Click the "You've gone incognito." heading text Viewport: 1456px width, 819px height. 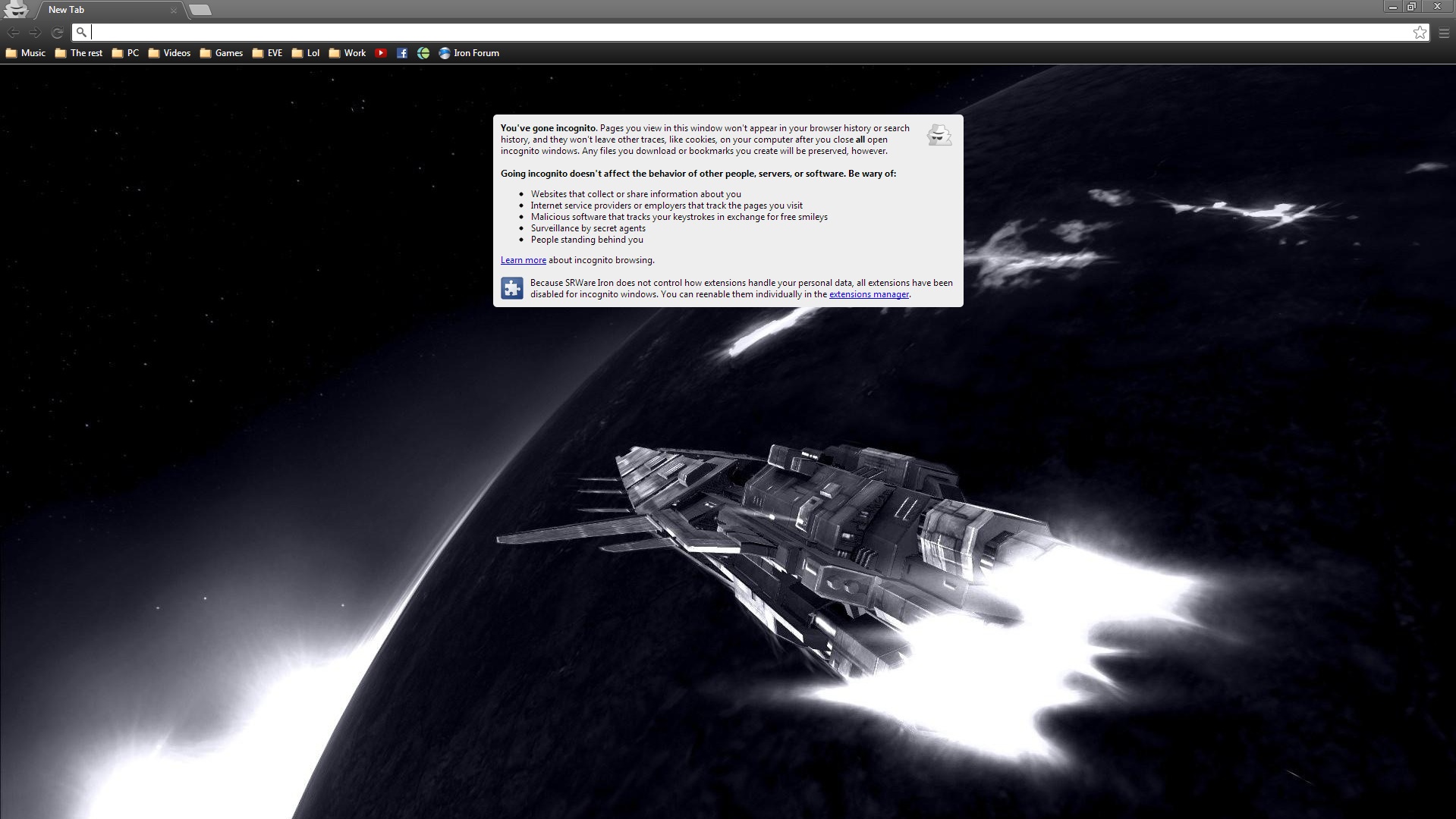click(x=549, y=128)
